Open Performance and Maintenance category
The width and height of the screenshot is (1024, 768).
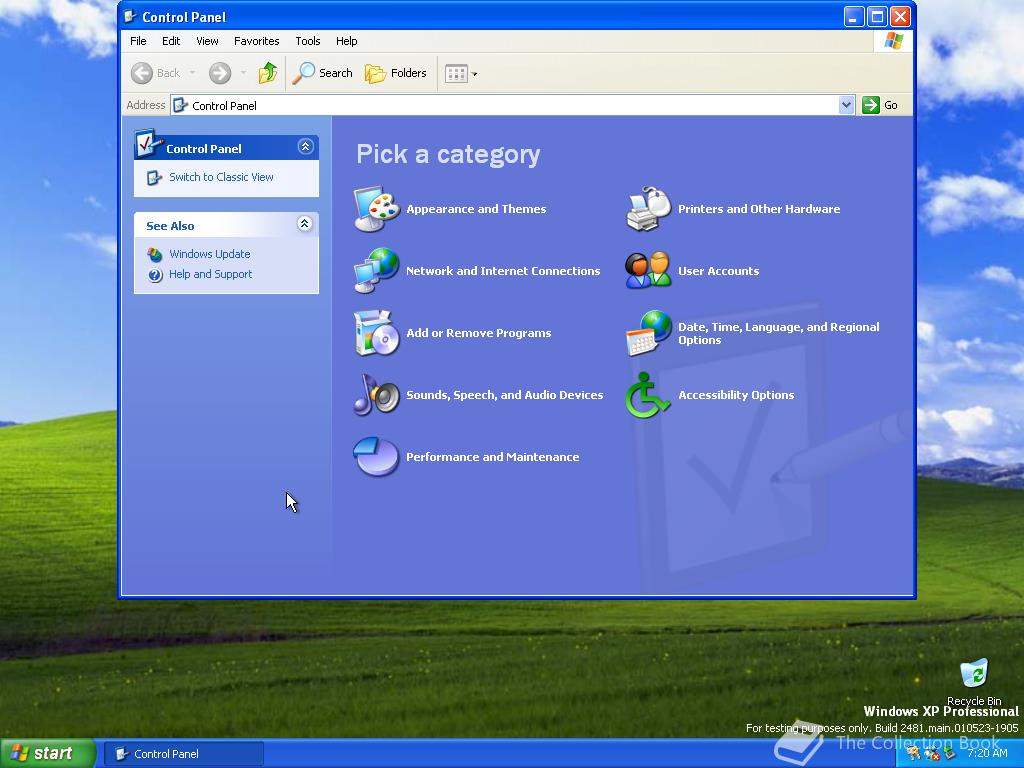tap(491, 457)
